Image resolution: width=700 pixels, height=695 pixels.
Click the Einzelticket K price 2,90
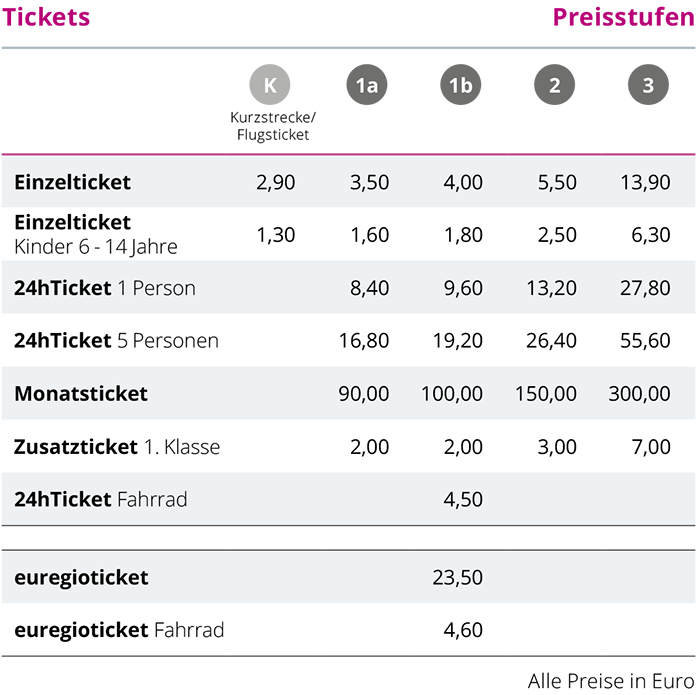click(277, 182)
